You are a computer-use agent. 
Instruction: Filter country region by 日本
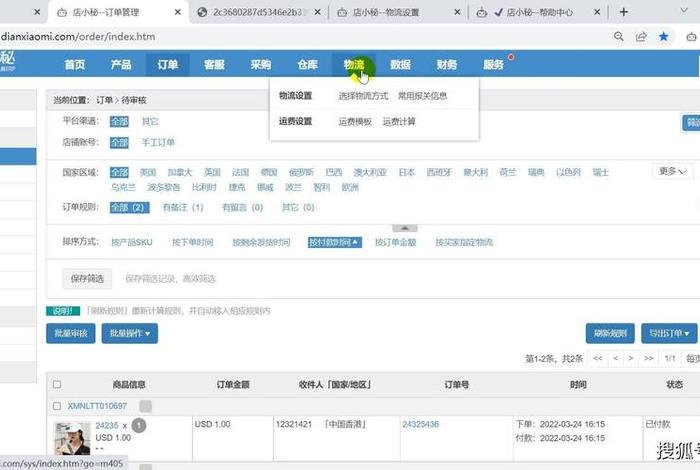[x=407, y=172]
